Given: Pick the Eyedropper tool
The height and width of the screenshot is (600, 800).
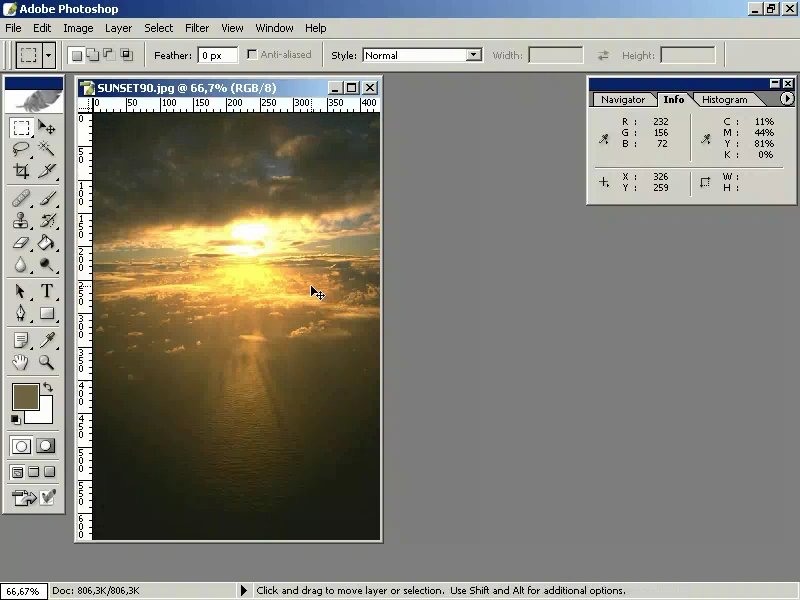Looking at the screenshot, I should click(x=46, y=340).
